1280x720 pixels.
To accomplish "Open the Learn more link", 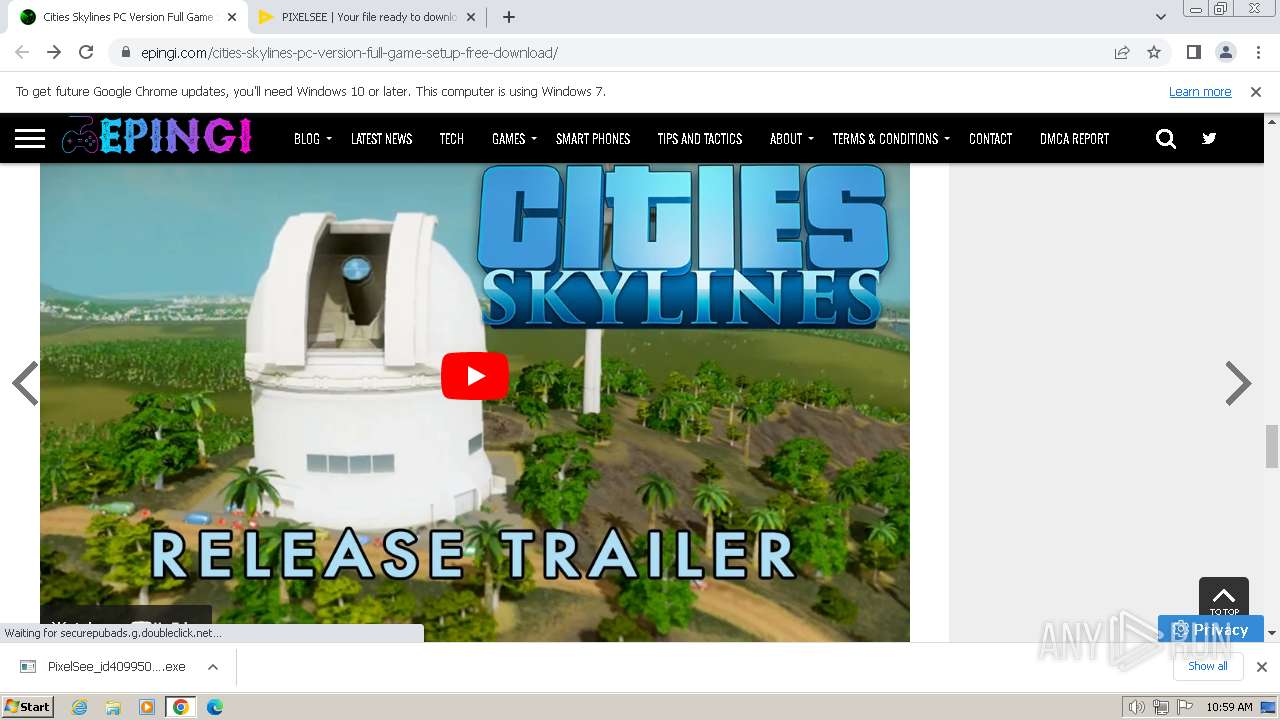I will (x=1200, y=91).
